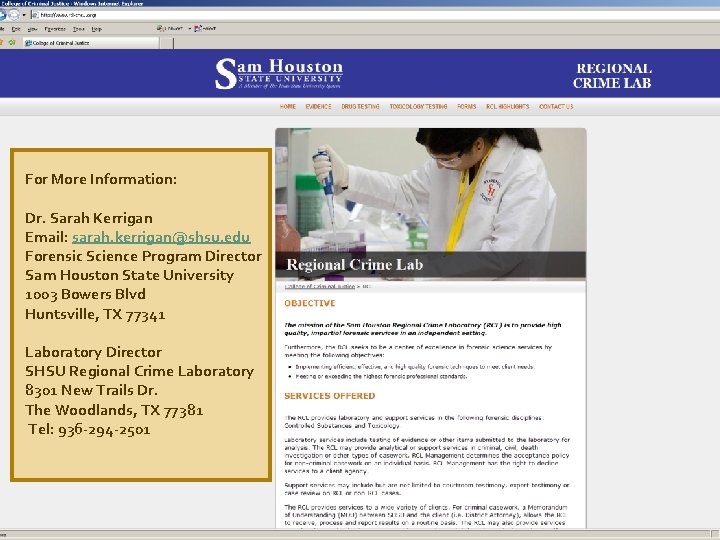Screen dimensions: 720x540
Task: Open the FORMS navigation link
Action: pos(467,107)
